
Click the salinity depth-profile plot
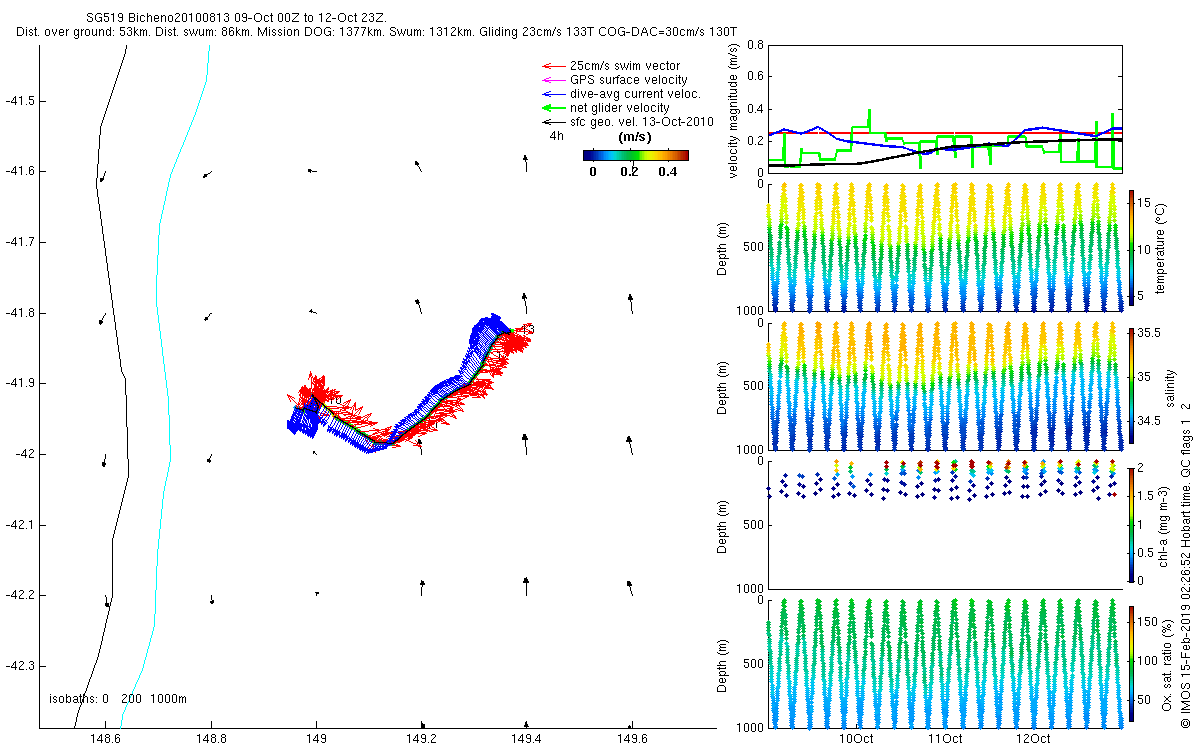point(944,385)
